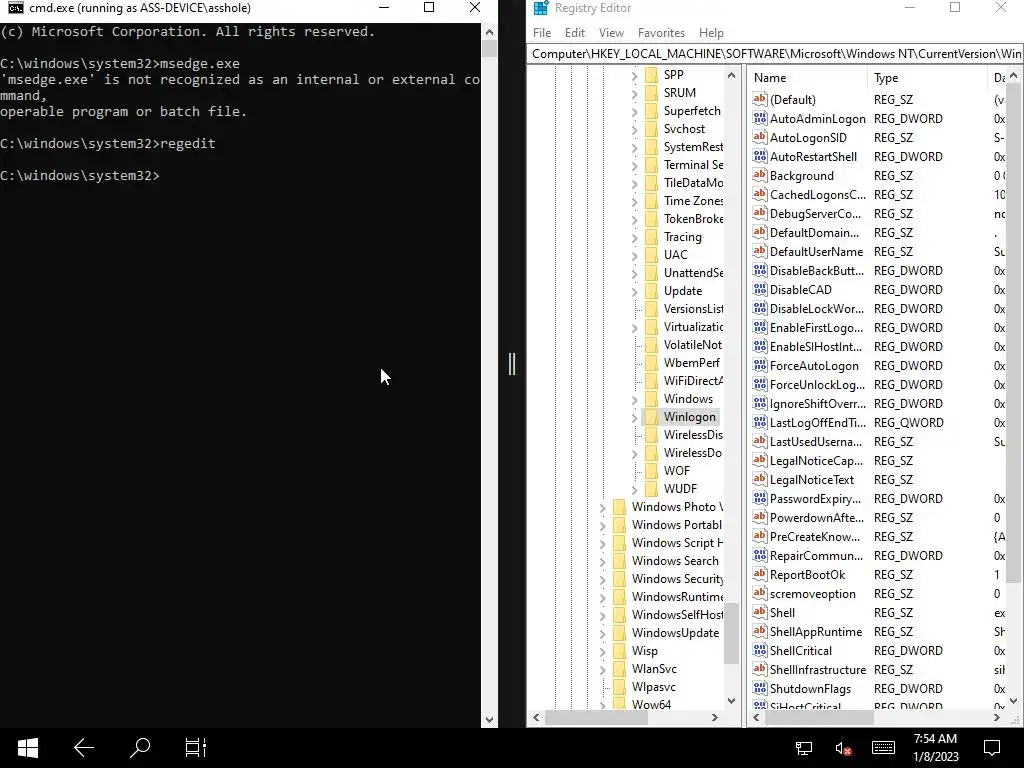Image resolution: width=1024 pixels, height=768 pixels.
Task: Open the notification center icon
Action: pos(992,748)
